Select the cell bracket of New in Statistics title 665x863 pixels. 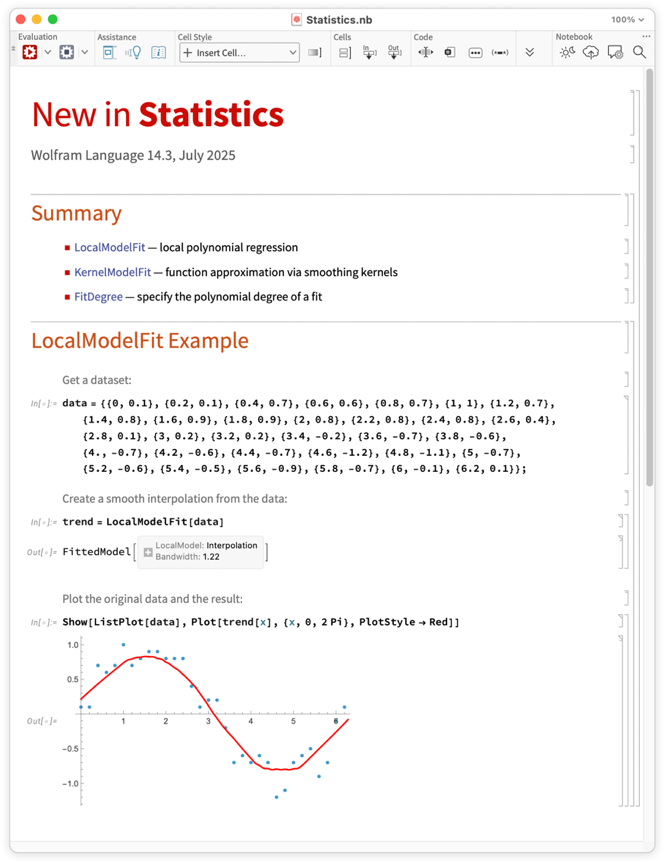(633, 113)
